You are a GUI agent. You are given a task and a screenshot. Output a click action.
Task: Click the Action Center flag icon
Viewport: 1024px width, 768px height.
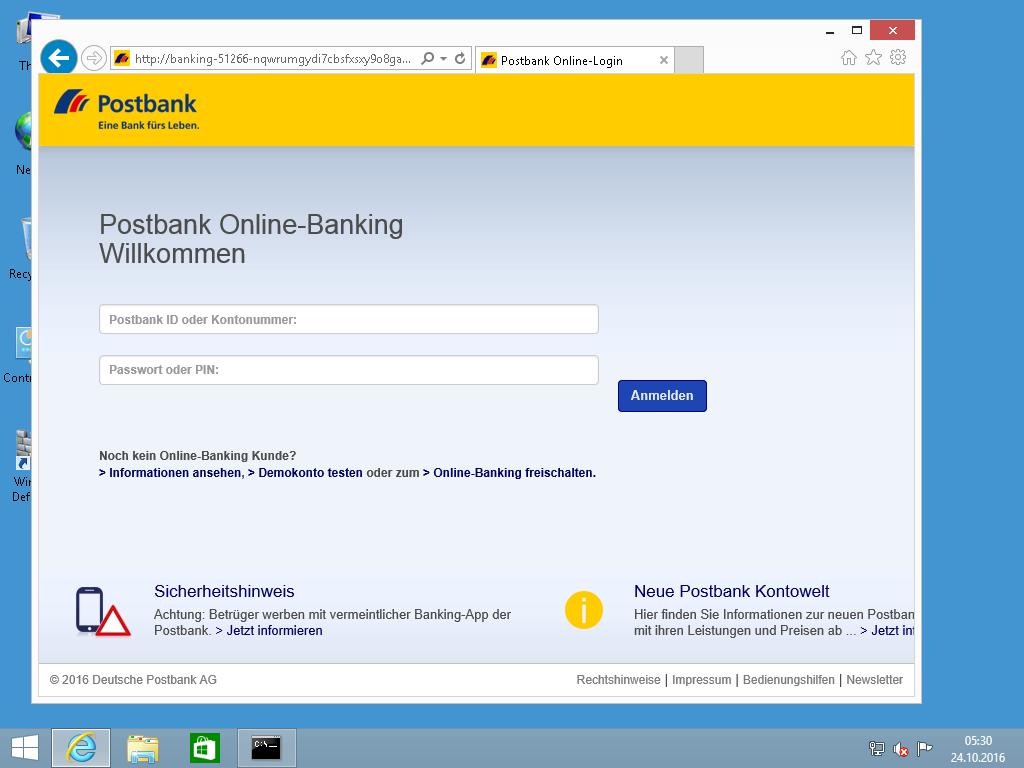coord(924,748)
